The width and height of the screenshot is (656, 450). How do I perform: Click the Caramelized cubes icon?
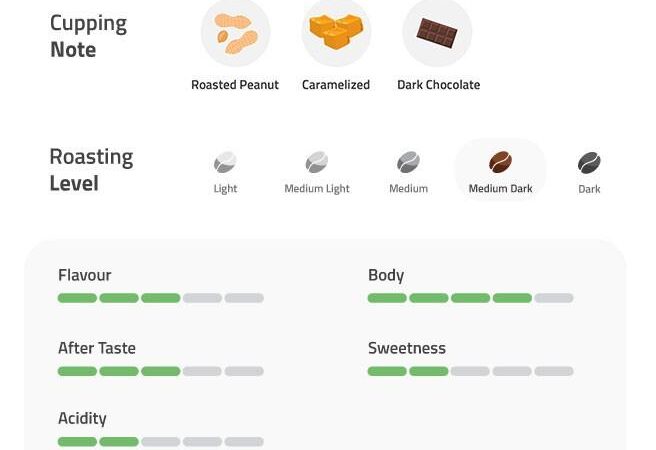point(336,32)
